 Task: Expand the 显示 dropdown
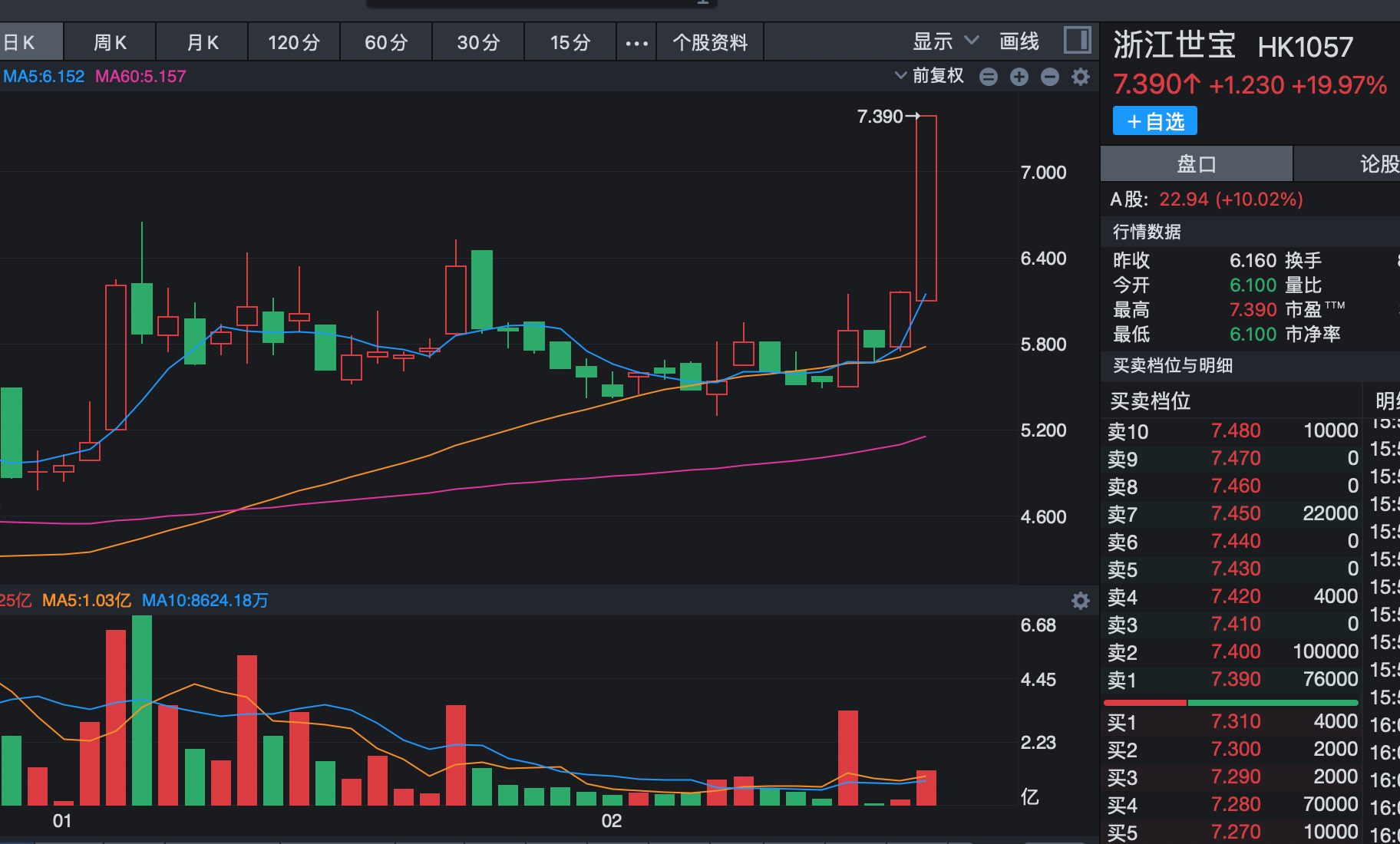[x=945, y=41]
